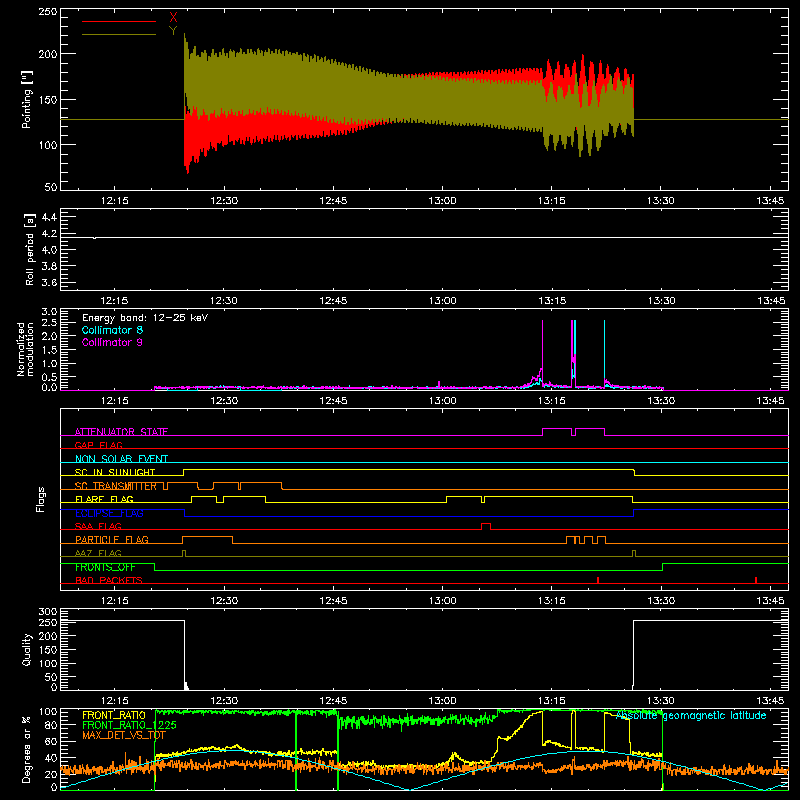The height and width of the screenshot is (800, 800).
Task: Select the ECLIPSE_FLAG label
Action: click(x=109, y=513)
